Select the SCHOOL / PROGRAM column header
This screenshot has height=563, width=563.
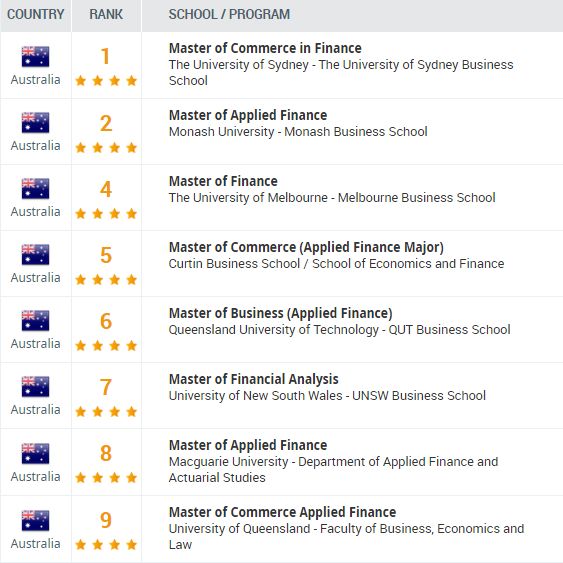click(x=229, y=14)
